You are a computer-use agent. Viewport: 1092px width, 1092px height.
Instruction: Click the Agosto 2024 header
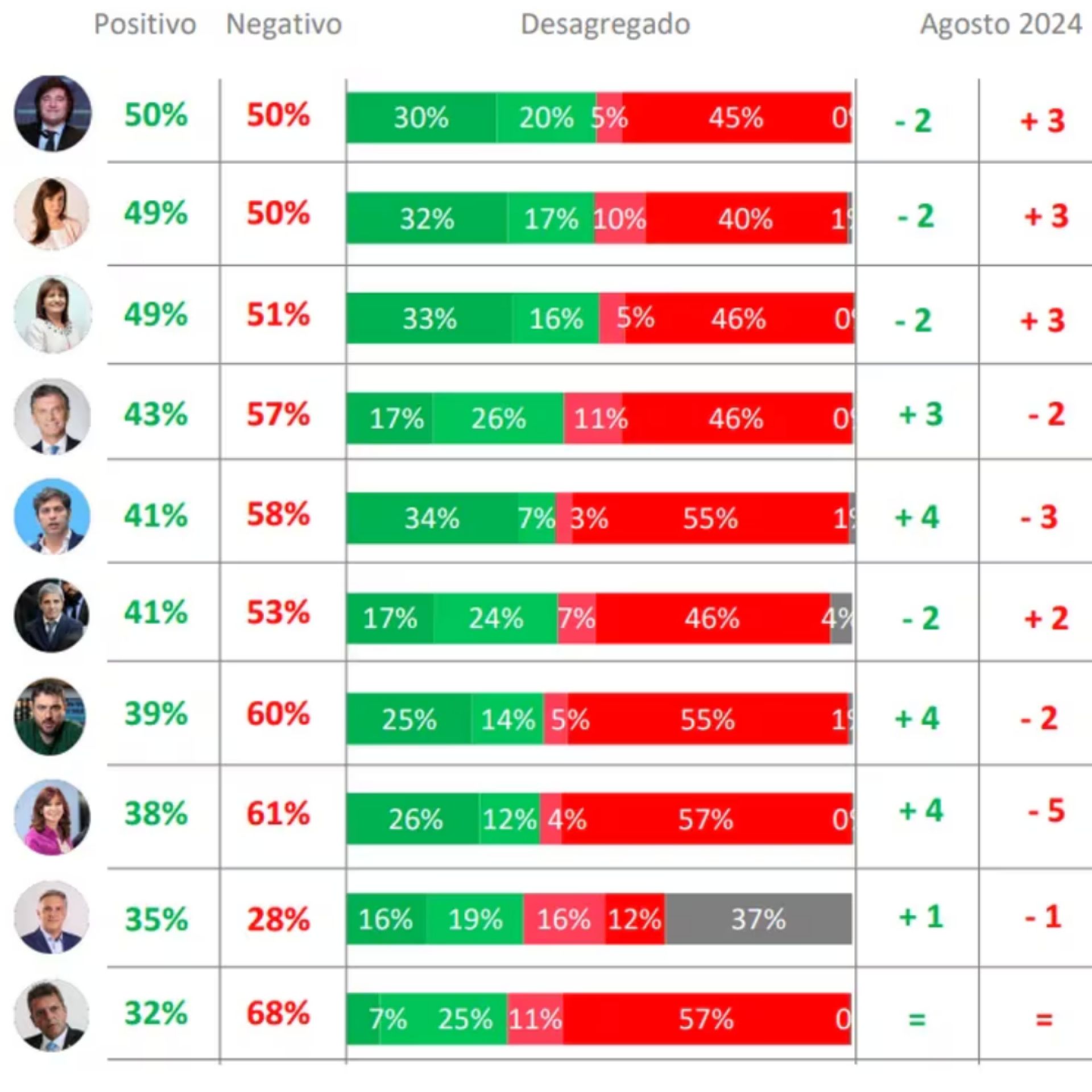pos(1001,24)
